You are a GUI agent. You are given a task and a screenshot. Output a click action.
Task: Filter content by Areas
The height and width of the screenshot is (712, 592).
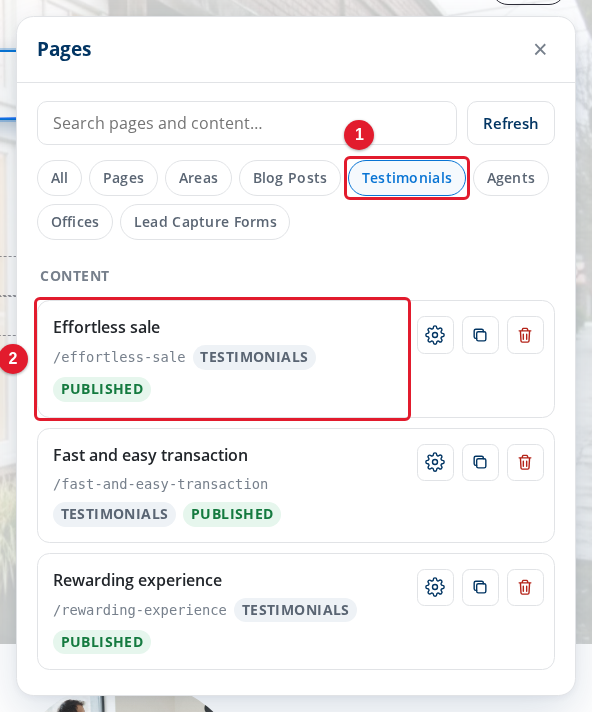click(198, 178)
